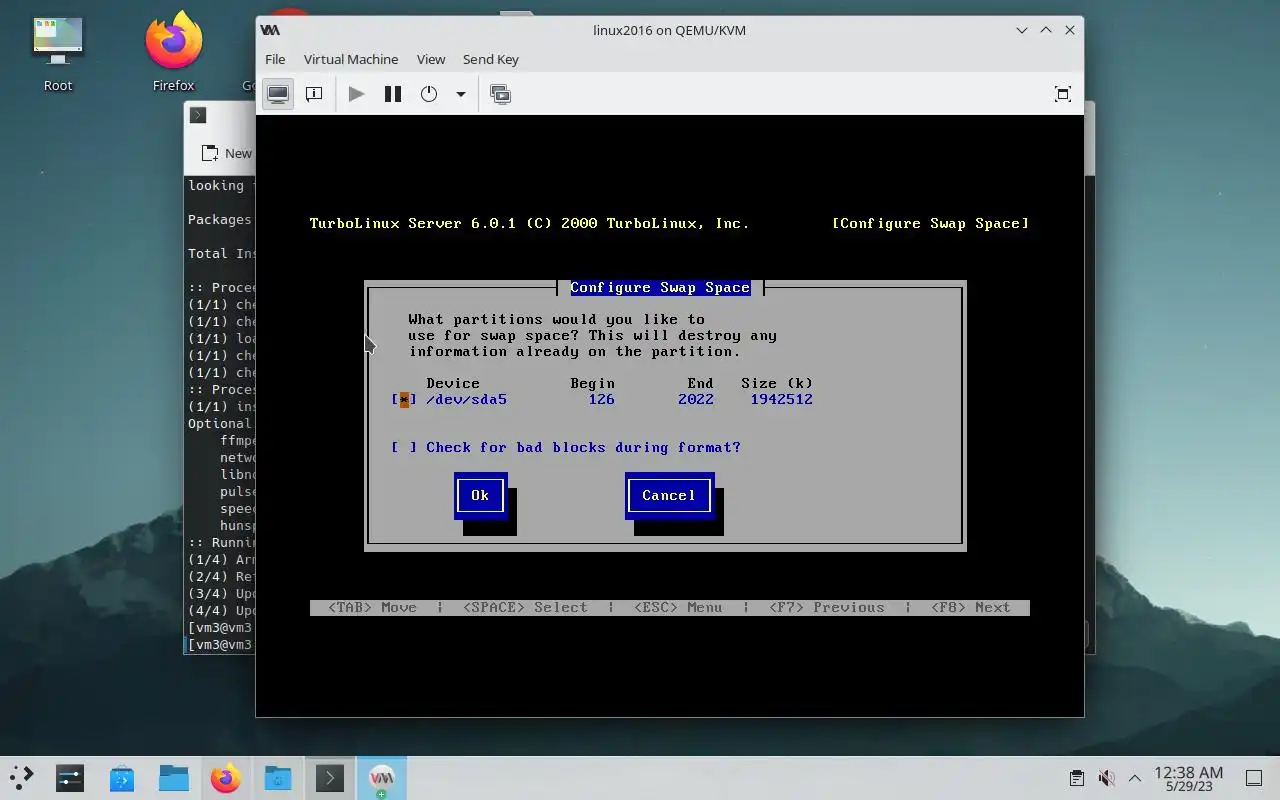Viewport: 1280px width, 800px height.
Task: Click the terminal window's prompt icon
Action: click(x=198, y=115)
